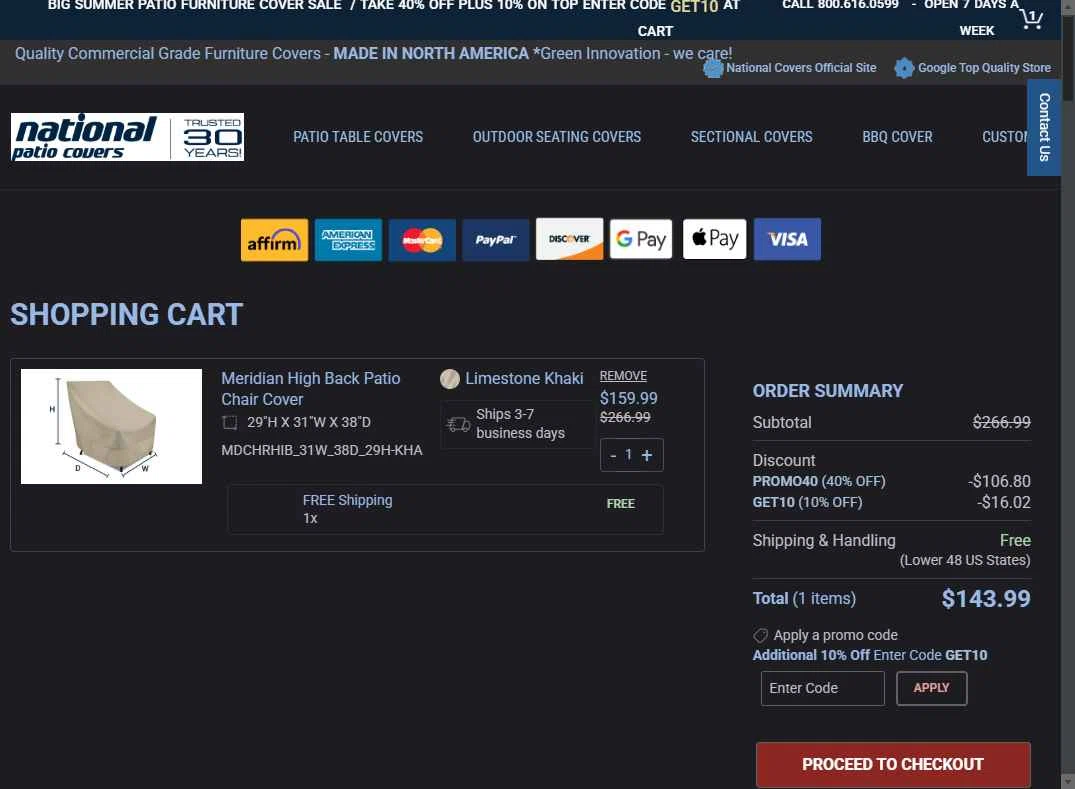This screenshot has width=1075, height=789.
Task: Click the Ships 3-7 business days text
Action: pyautogui.click(x=520, y=424)
